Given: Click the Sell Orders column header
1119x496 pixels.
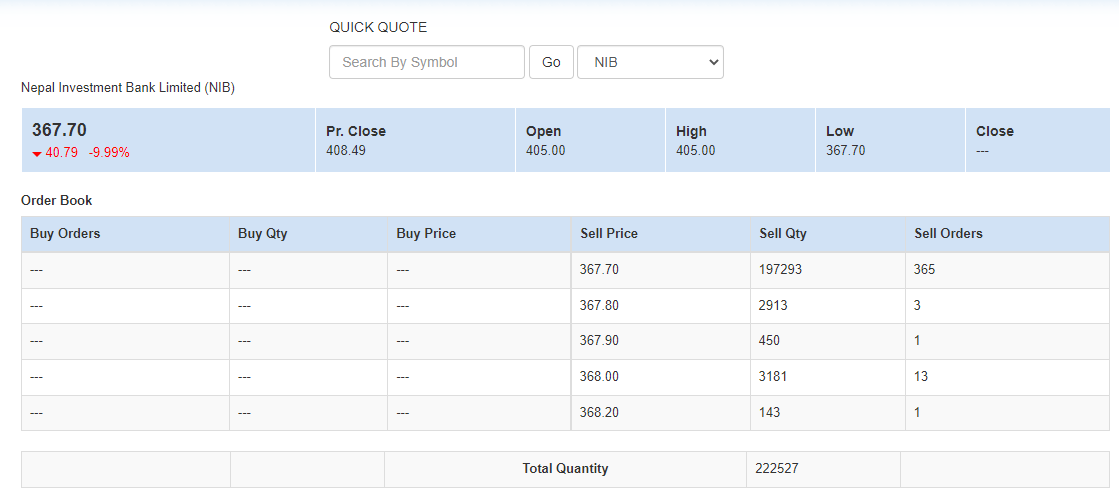Looking at the screenshot, I should (x=948, y=234).
